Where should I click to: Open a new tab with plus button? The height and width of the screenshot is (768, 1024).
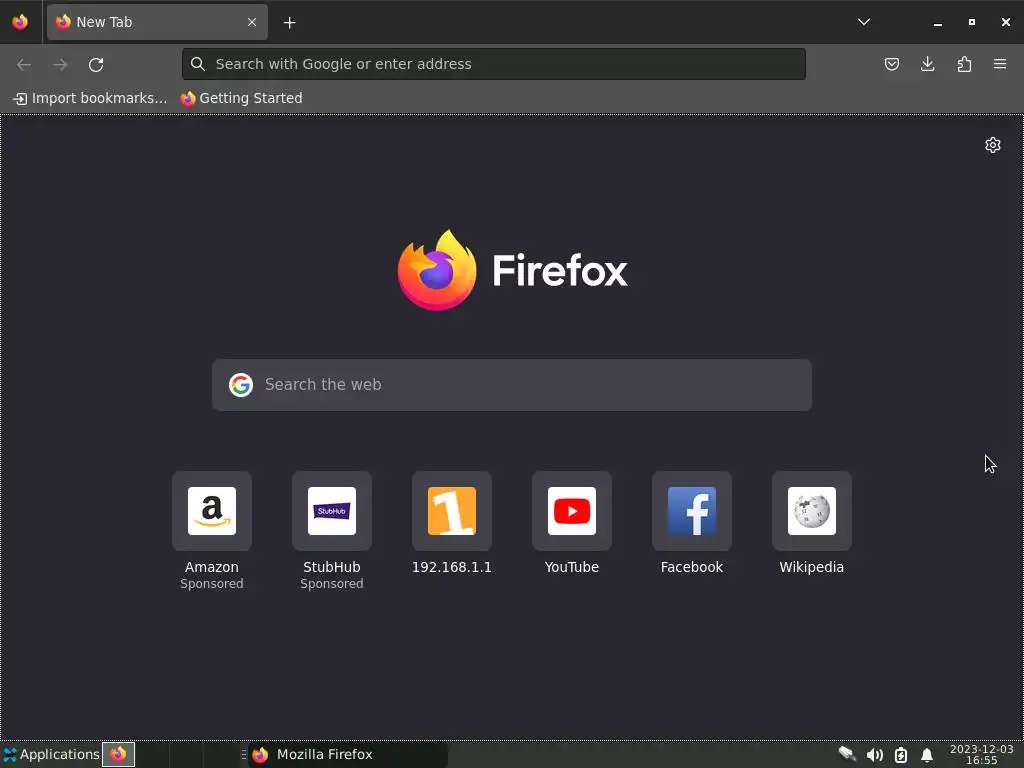(289, 23)
